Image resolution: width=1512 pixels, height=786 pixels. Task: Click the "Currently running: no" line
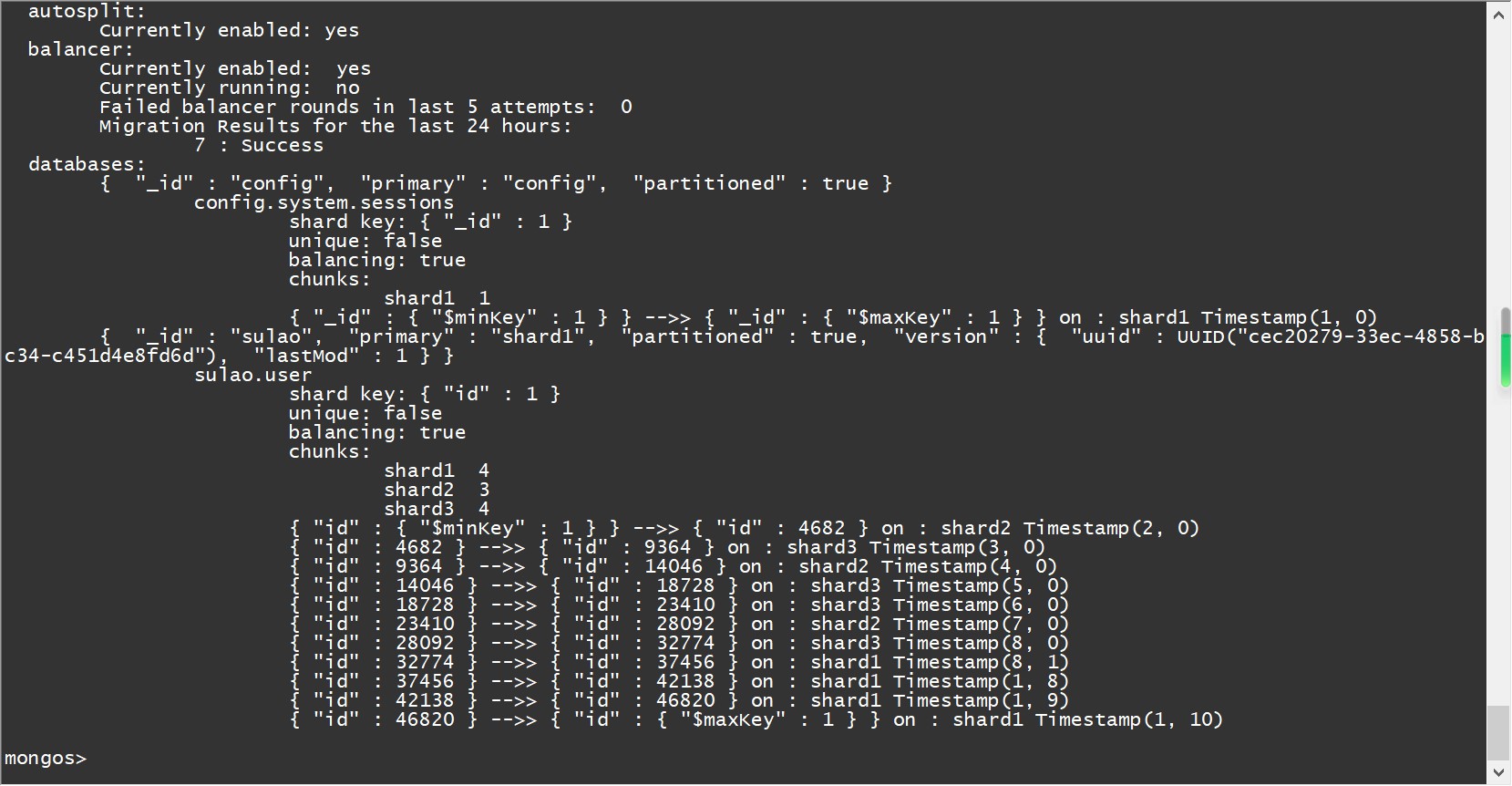coord(229,88)
